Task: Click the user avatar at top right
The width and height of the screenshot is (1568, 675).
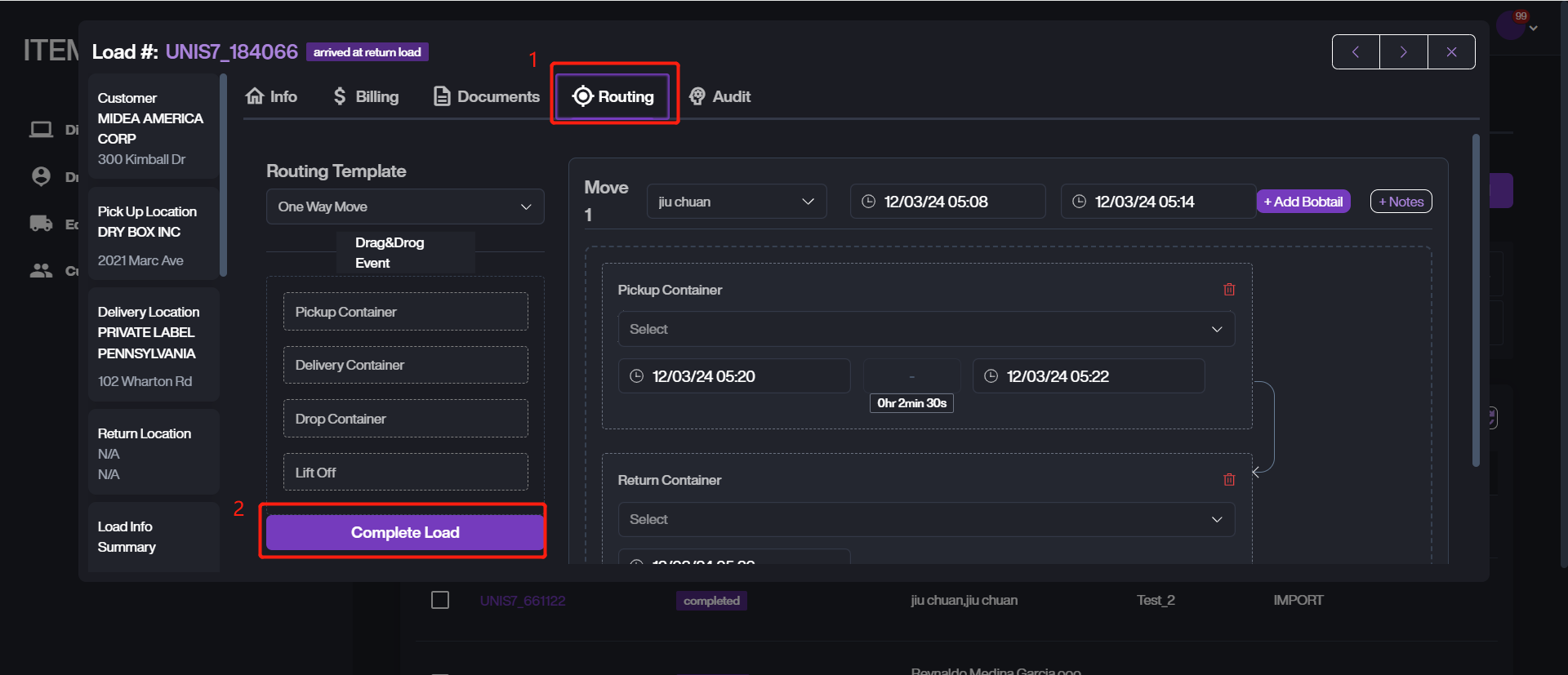Action: click(x=1510, y=25)
